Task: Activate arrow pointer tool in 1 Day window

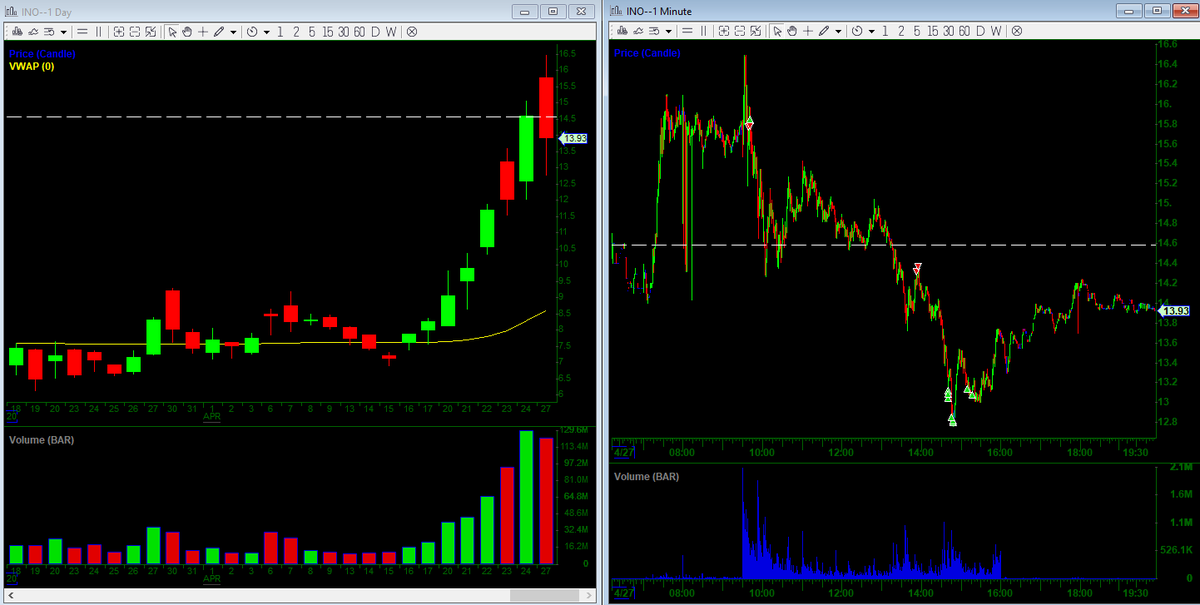Action: click(172, 31)
